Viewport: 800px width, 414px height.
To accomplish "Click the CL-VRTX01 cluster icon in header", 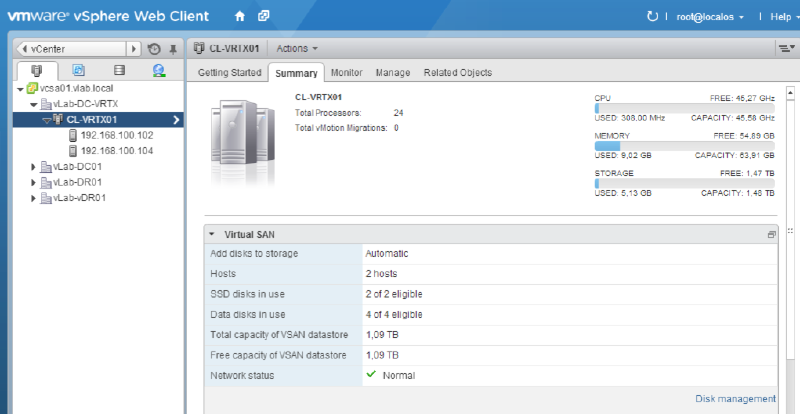I will click(x=200, y=48).
